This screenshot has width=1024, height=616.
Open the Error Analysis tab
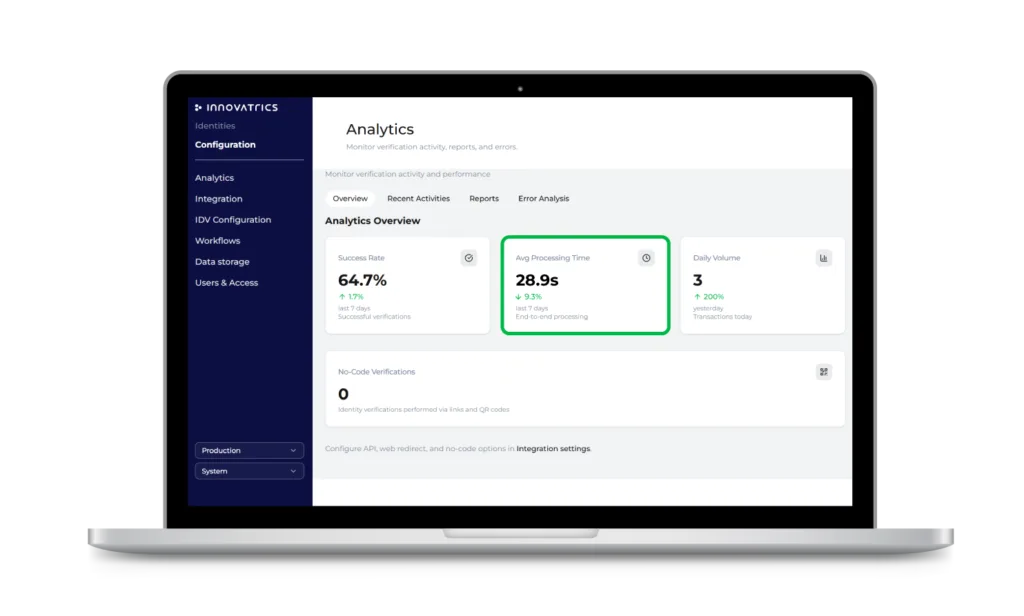pos(543,199)
